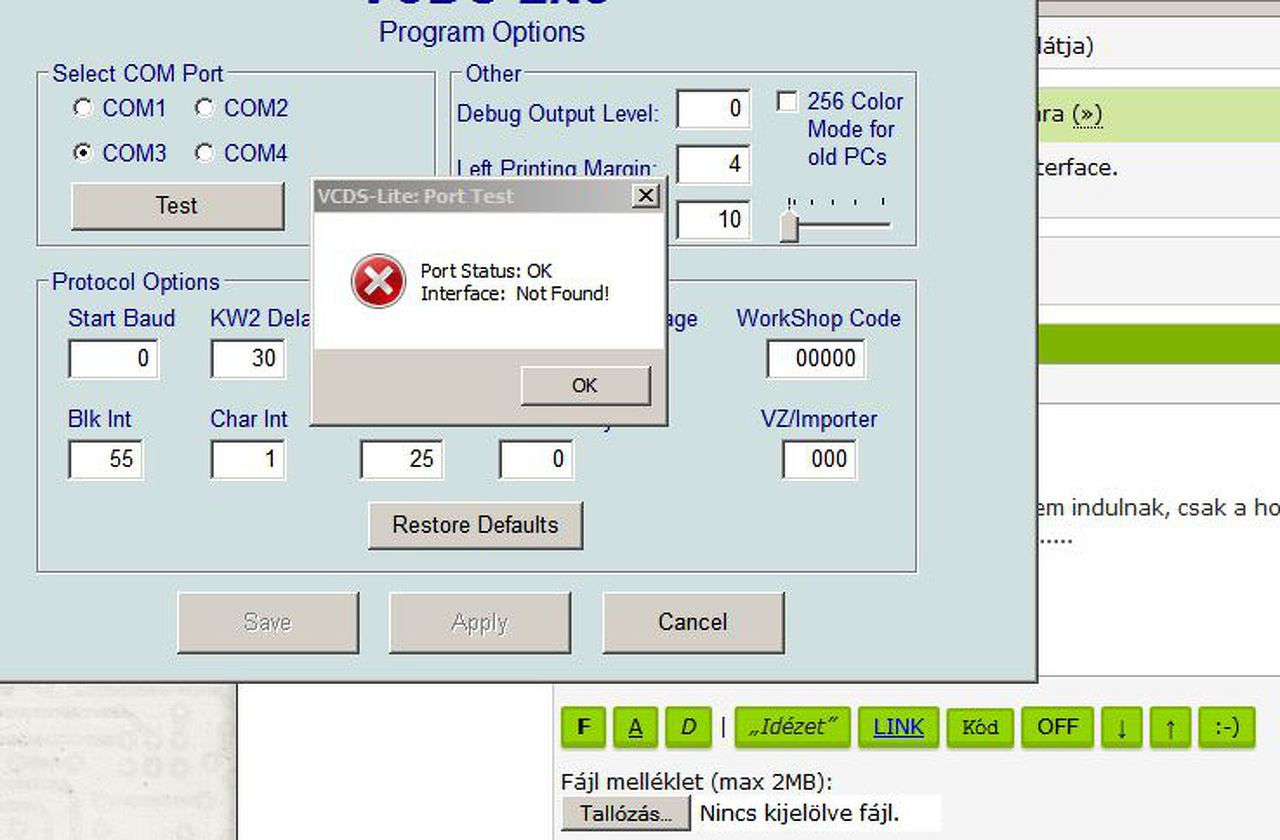Viewport: 1280px width, 840px height.
Task: Select the COM1 port radio button
Action: [84, 108]
